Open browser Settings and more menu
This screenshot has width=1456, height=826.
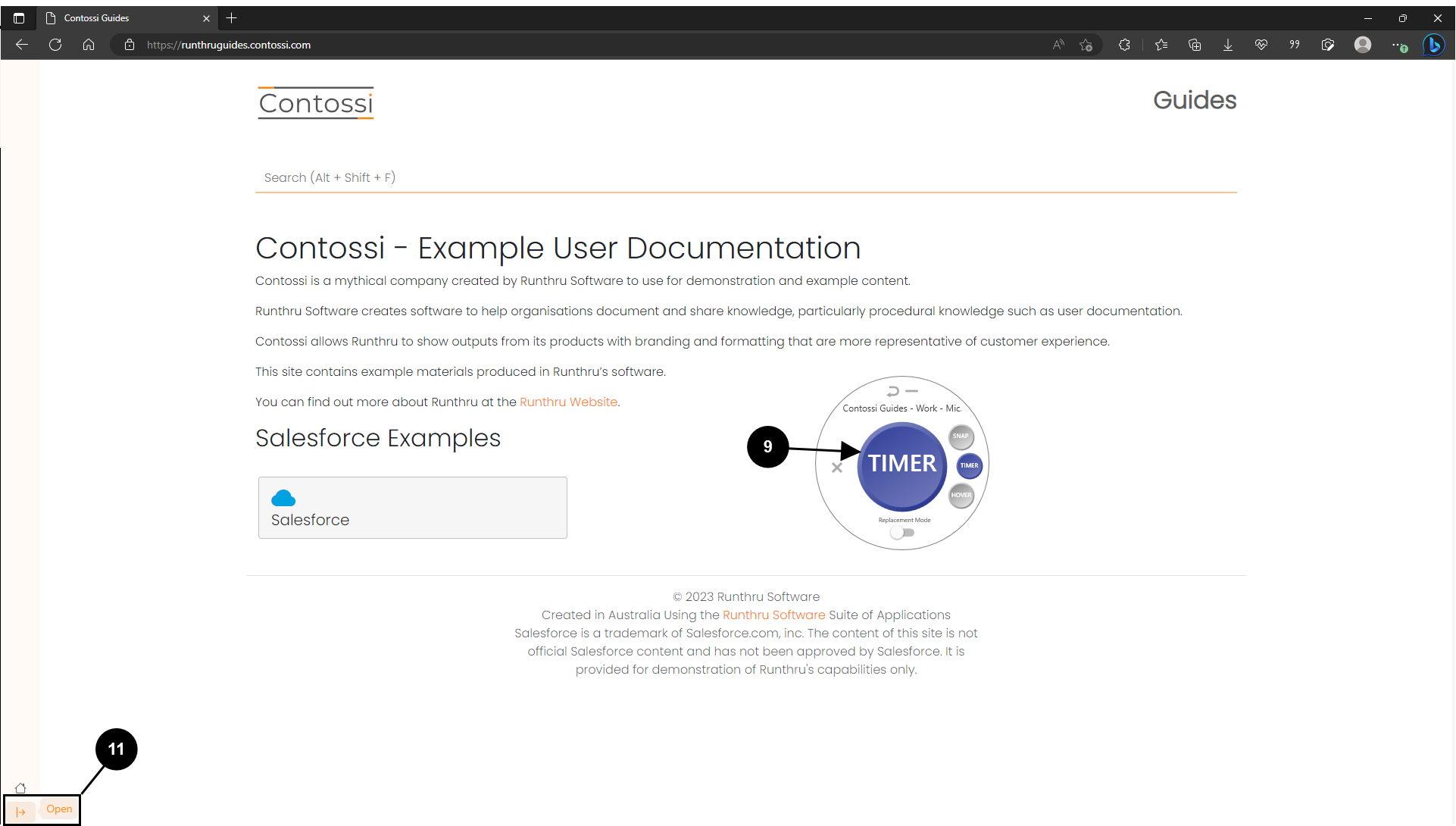[x=1398, y=45]
